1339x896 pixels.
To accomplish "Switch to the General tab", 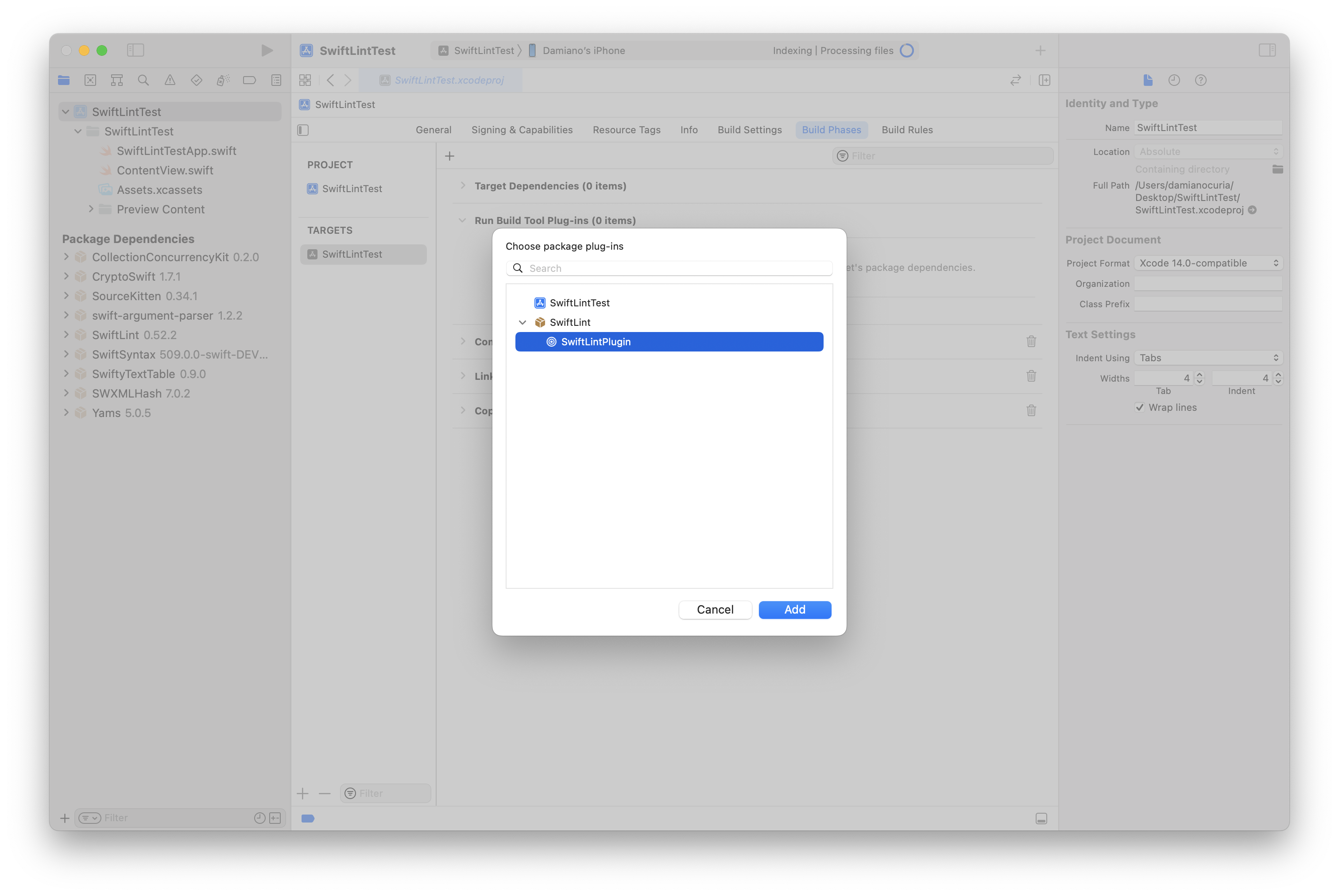I will 434,130.
